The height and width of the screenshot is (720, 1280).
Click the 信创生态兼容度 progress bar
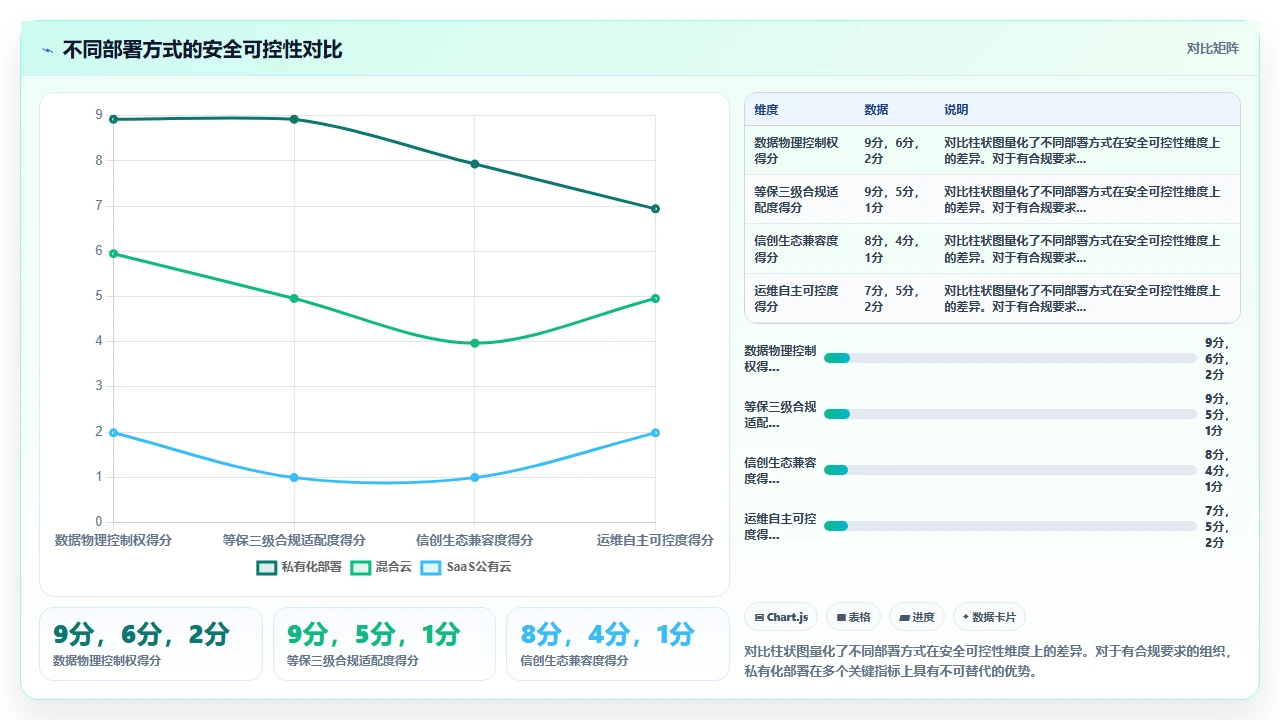pyautogui.click(x=1010, y=470)
